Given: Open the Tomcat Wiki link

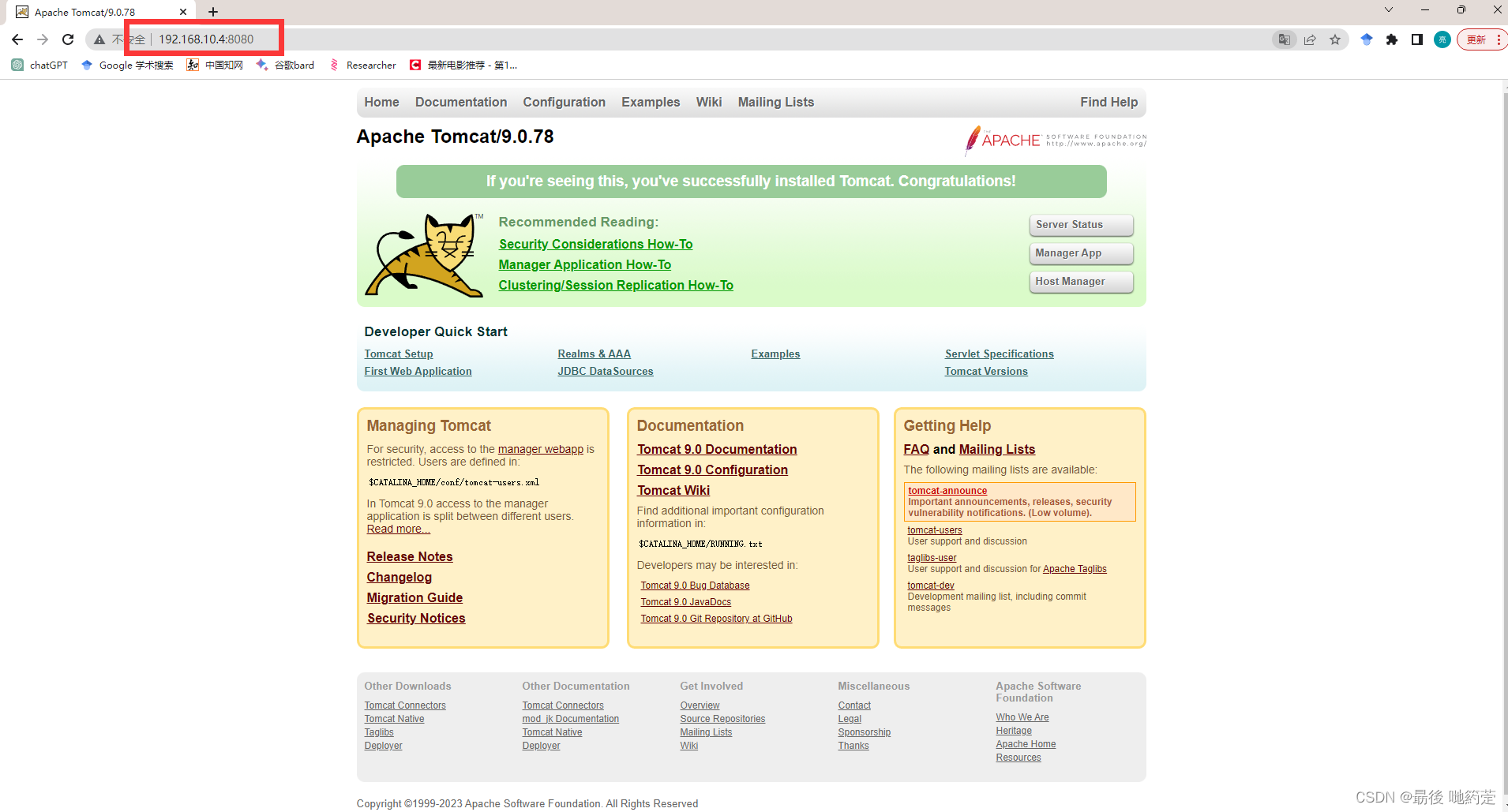Looking at the screenshot, I should click(x=673, y=491).
